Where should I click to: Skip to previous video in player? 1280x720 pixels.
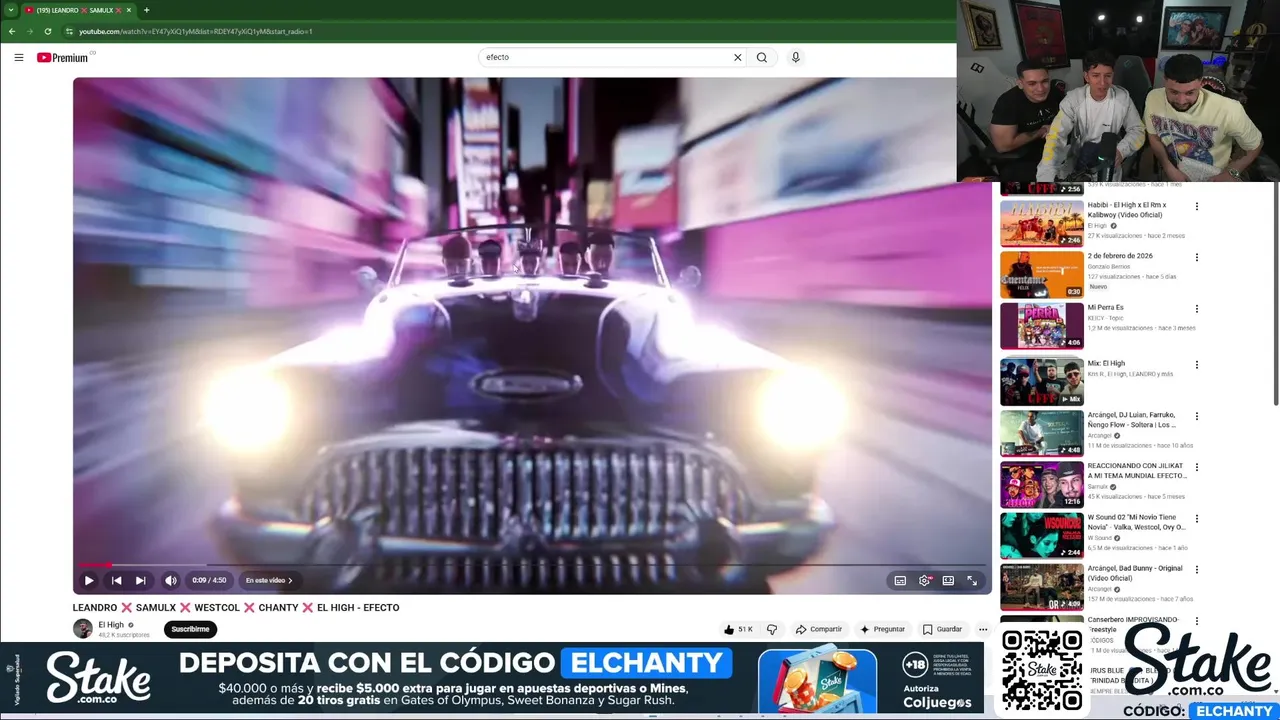tap(116, 580)
